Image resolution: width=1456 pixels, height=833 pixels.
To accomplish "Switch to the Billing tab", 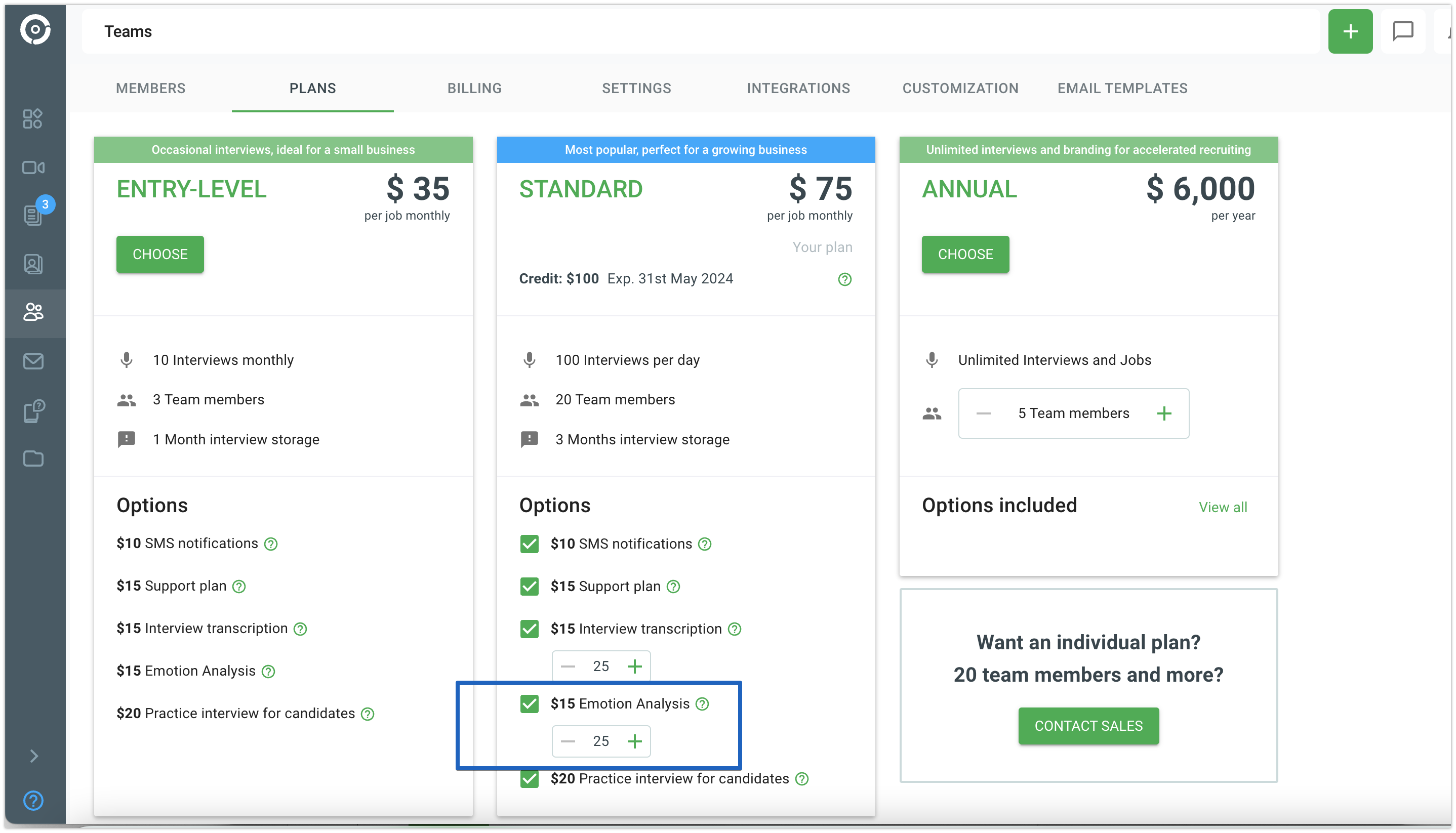I will (x=474, y=88).
